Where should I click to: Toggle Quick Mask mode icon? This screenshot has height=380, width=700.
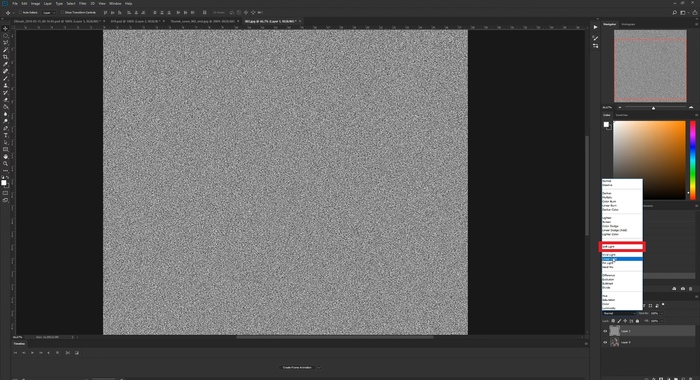point(5,193)
